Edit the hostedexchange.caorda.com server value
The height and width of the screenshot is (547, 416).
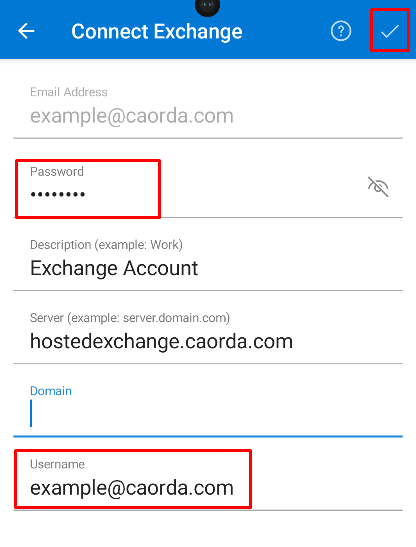[x=161, y=341]
